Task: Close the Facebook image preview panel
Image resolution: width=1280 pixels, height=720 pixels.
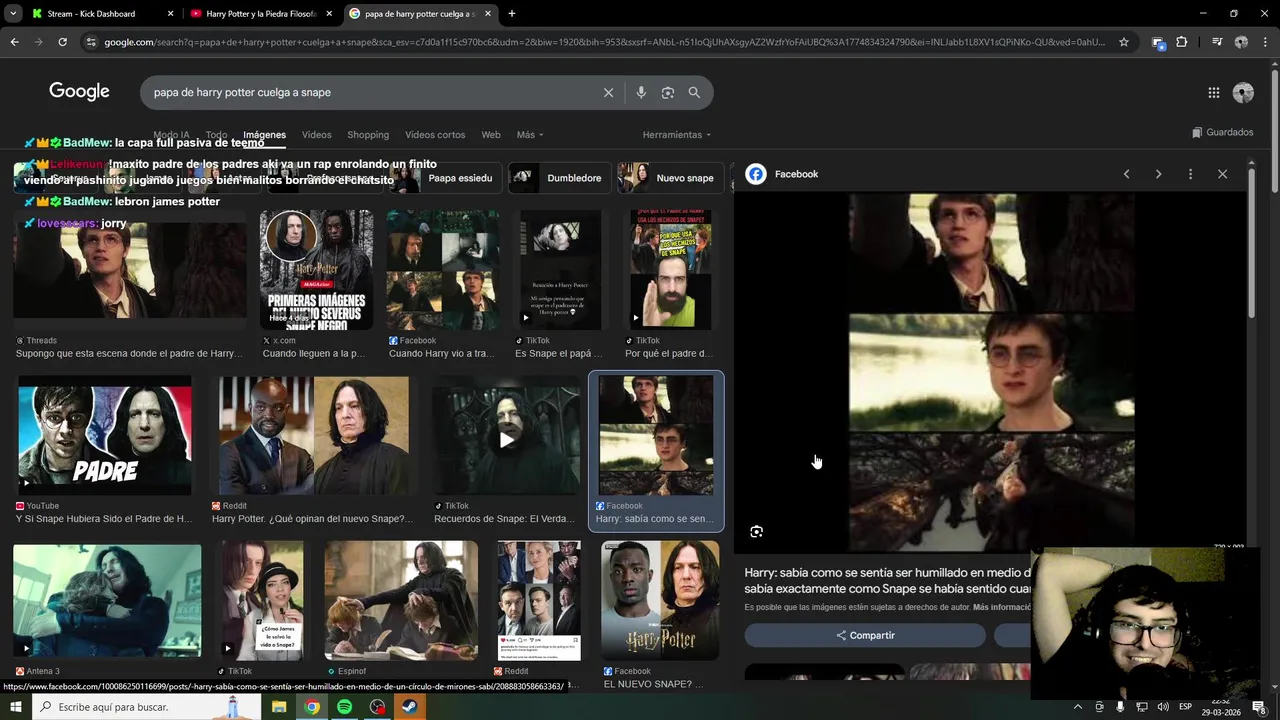Action: coord(1222,174)
